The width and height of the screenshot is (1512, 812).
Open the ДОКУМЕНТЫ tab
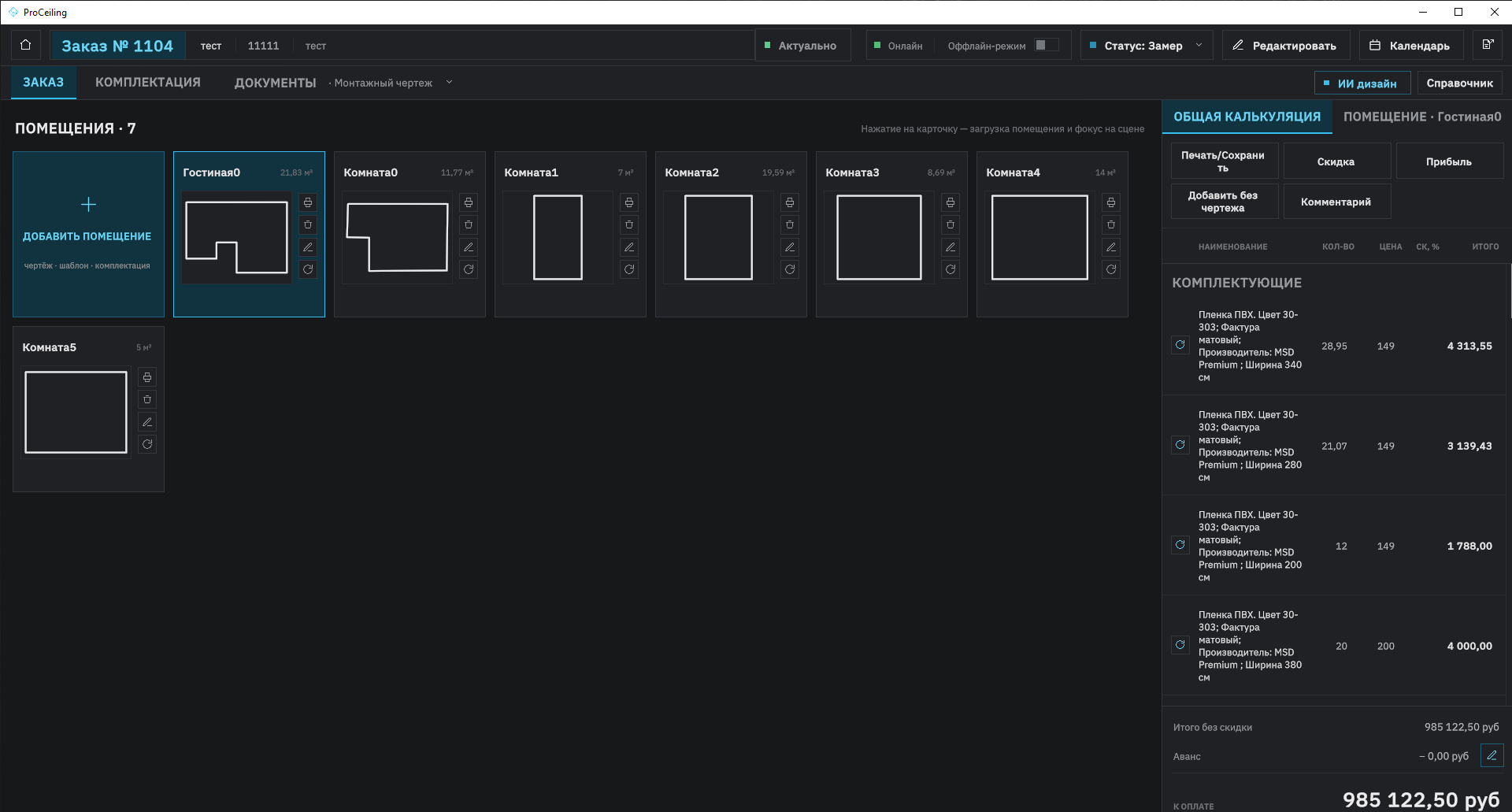click(x=275, y=83)
